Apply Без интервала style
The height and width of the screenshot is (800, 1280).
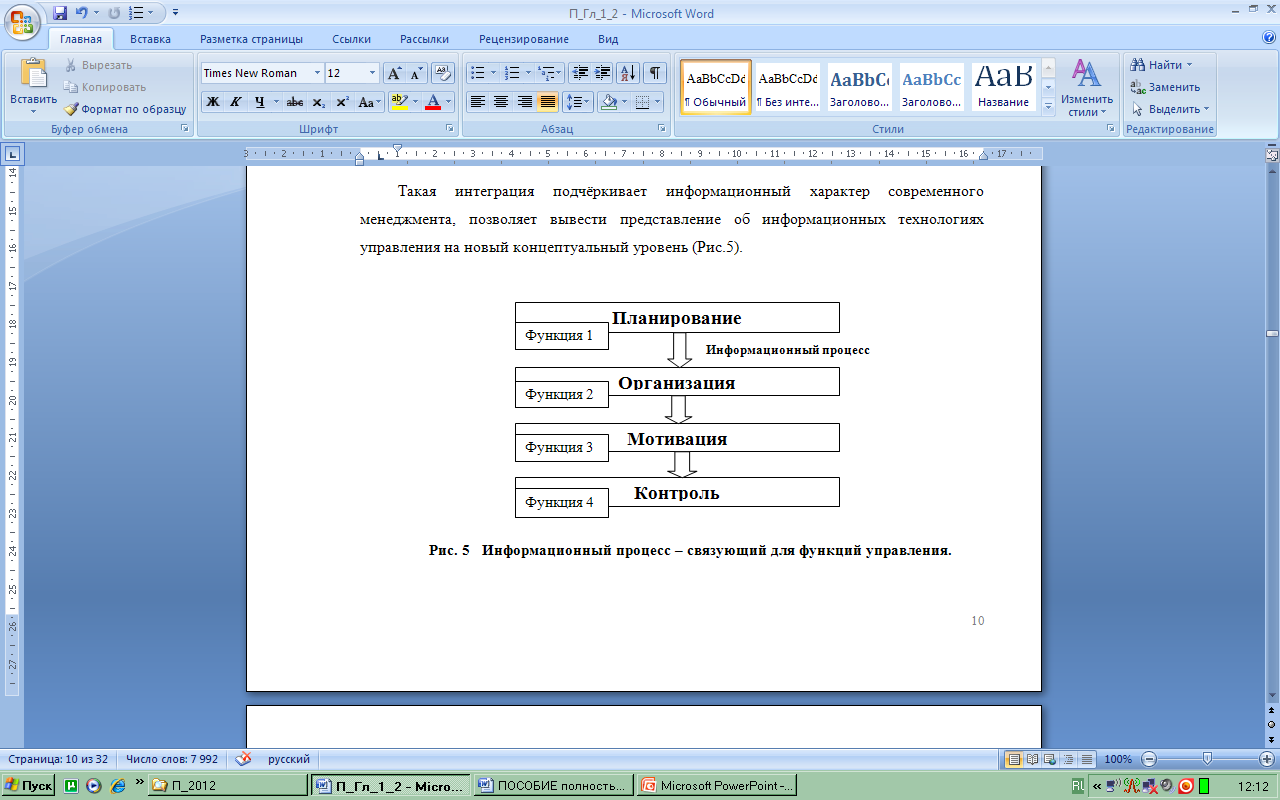pyautogui.click(x=787, y=86)
